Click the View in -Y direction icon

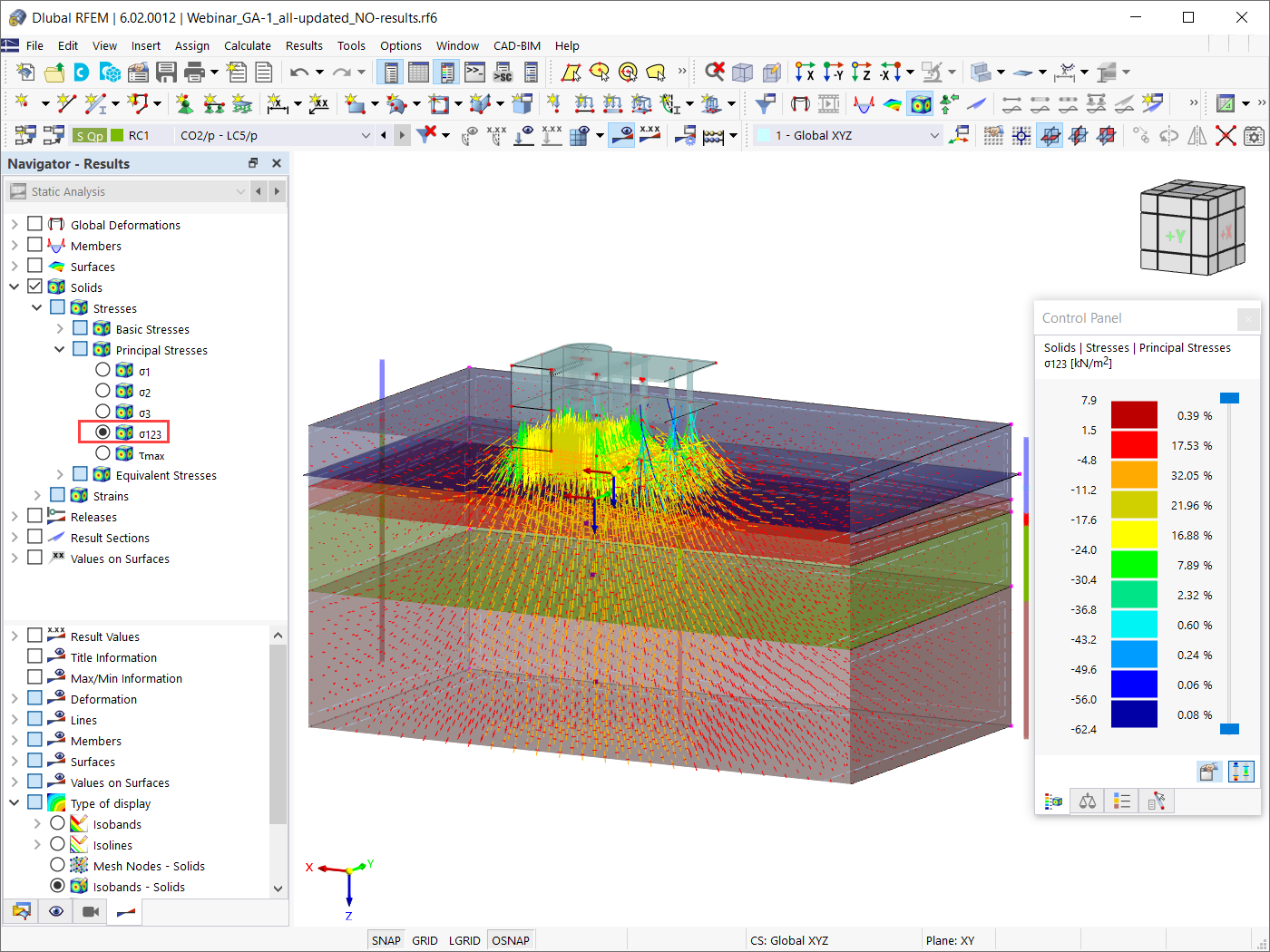pos(833,73)
